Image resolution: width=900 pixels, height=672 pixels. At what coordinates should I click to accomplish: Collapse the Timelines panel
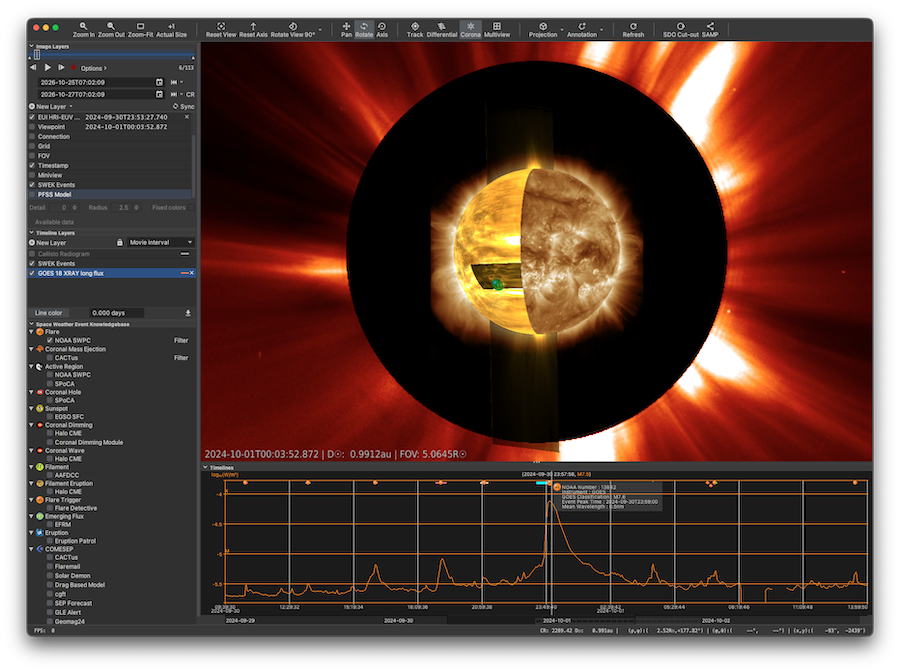205,468
